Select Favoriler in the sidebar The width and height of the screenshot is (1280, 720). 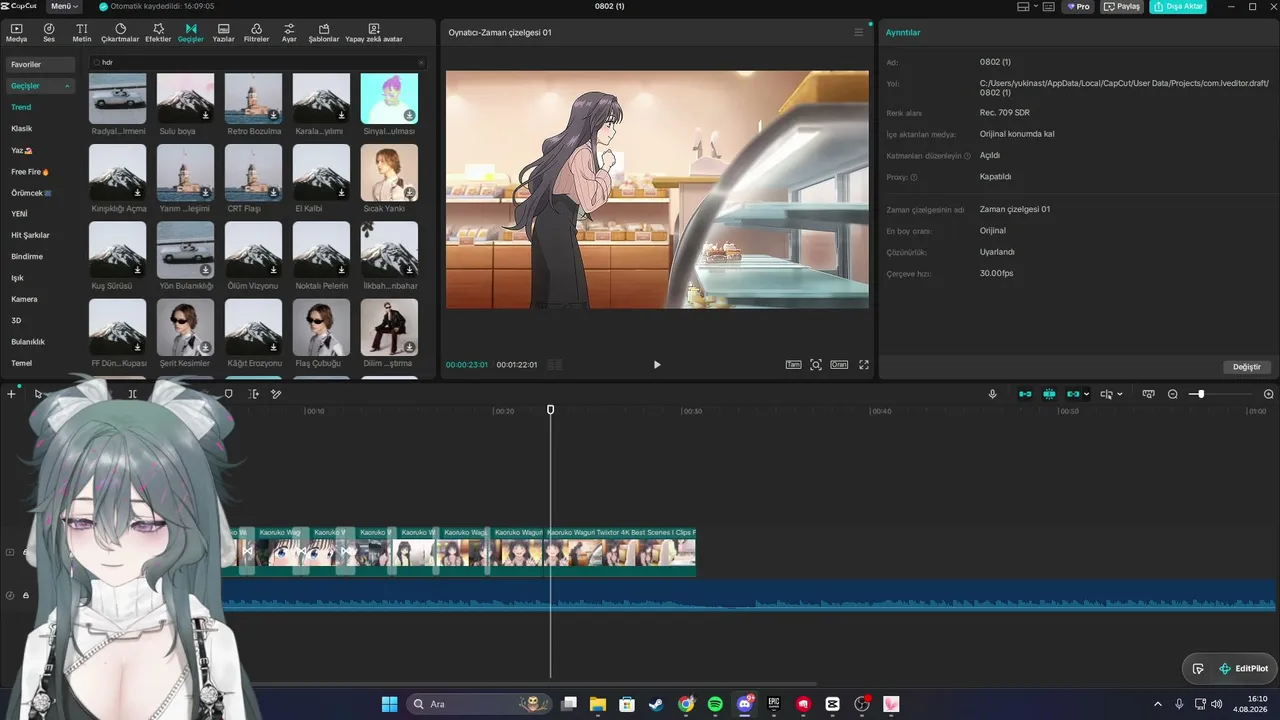tap(40, 64)
